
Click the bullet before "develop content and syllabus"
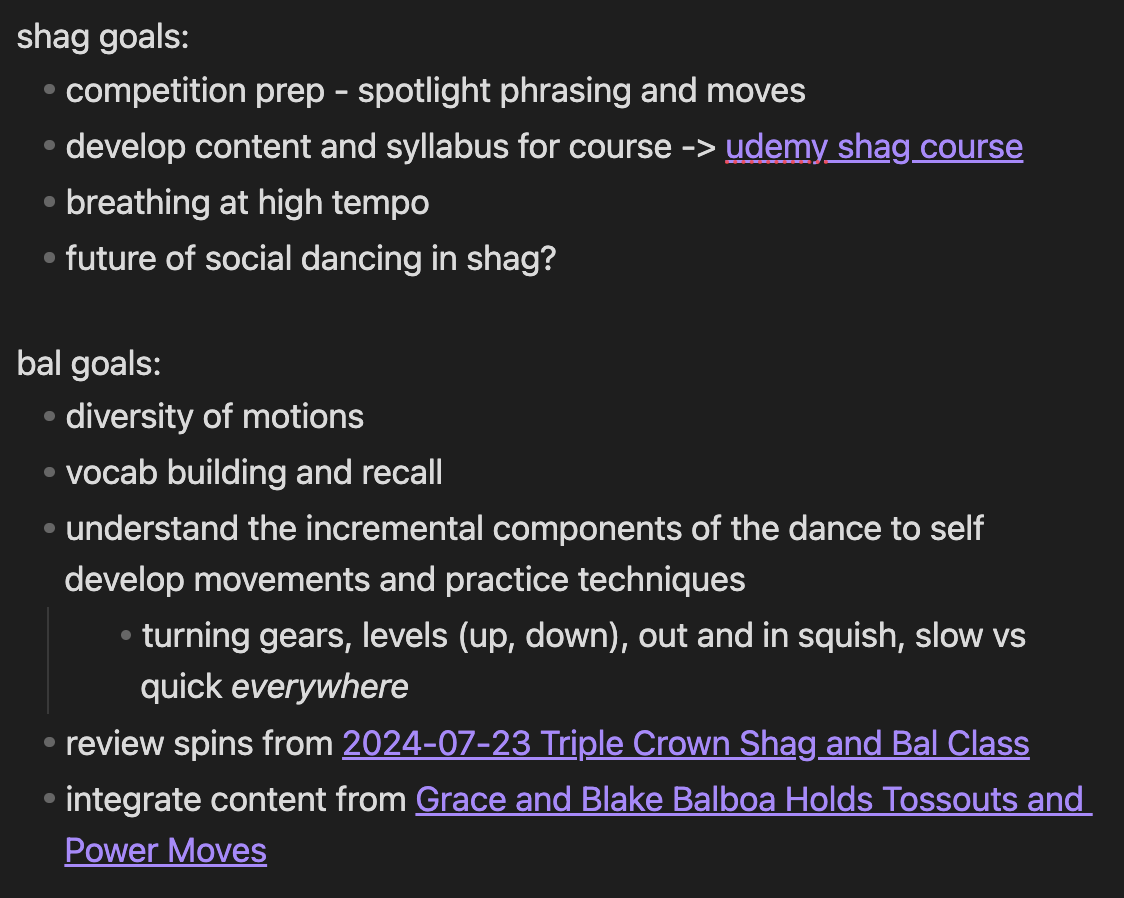[49, 147]
